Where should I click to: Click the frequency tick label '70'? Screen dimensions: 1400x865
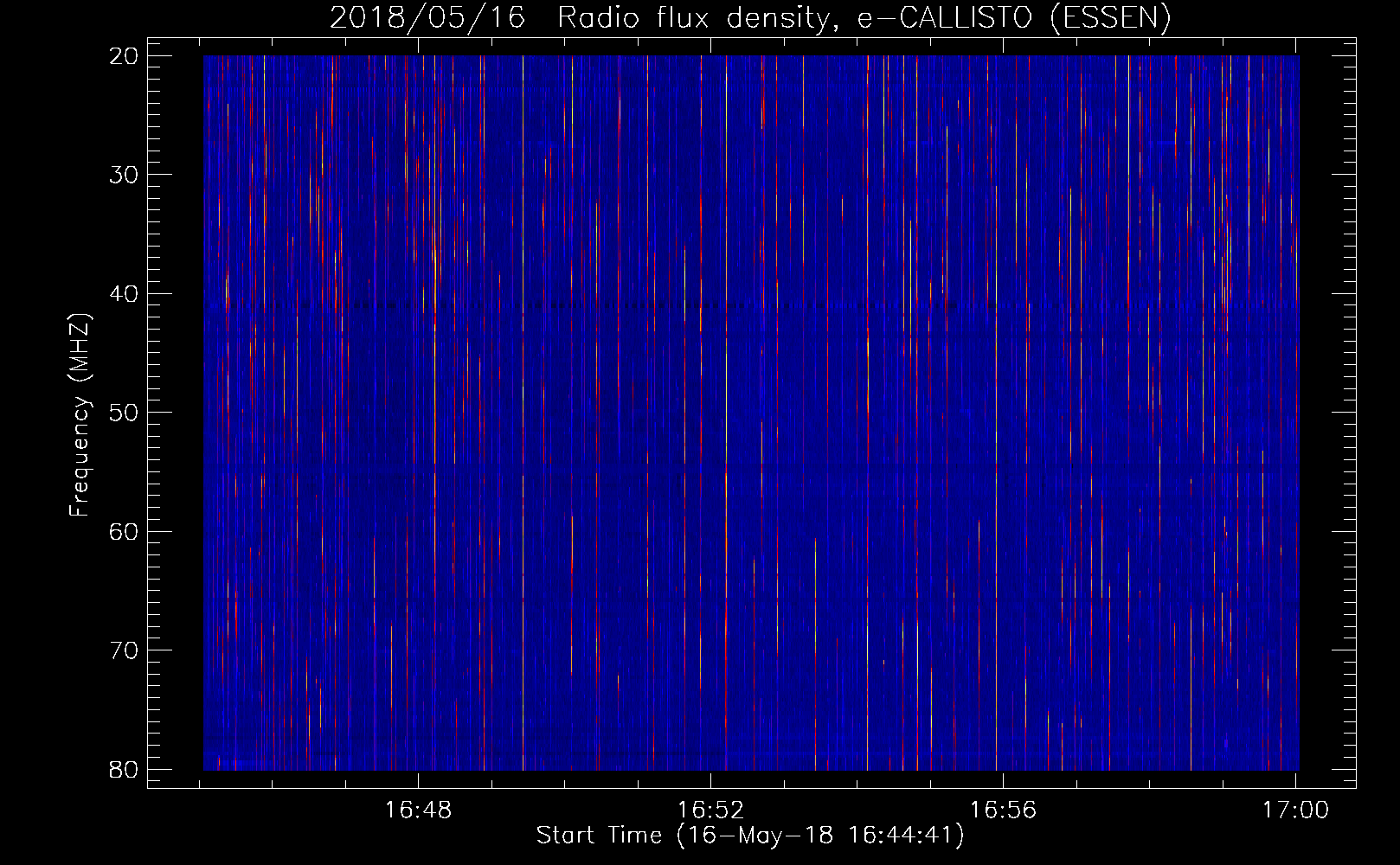[125, 650]
